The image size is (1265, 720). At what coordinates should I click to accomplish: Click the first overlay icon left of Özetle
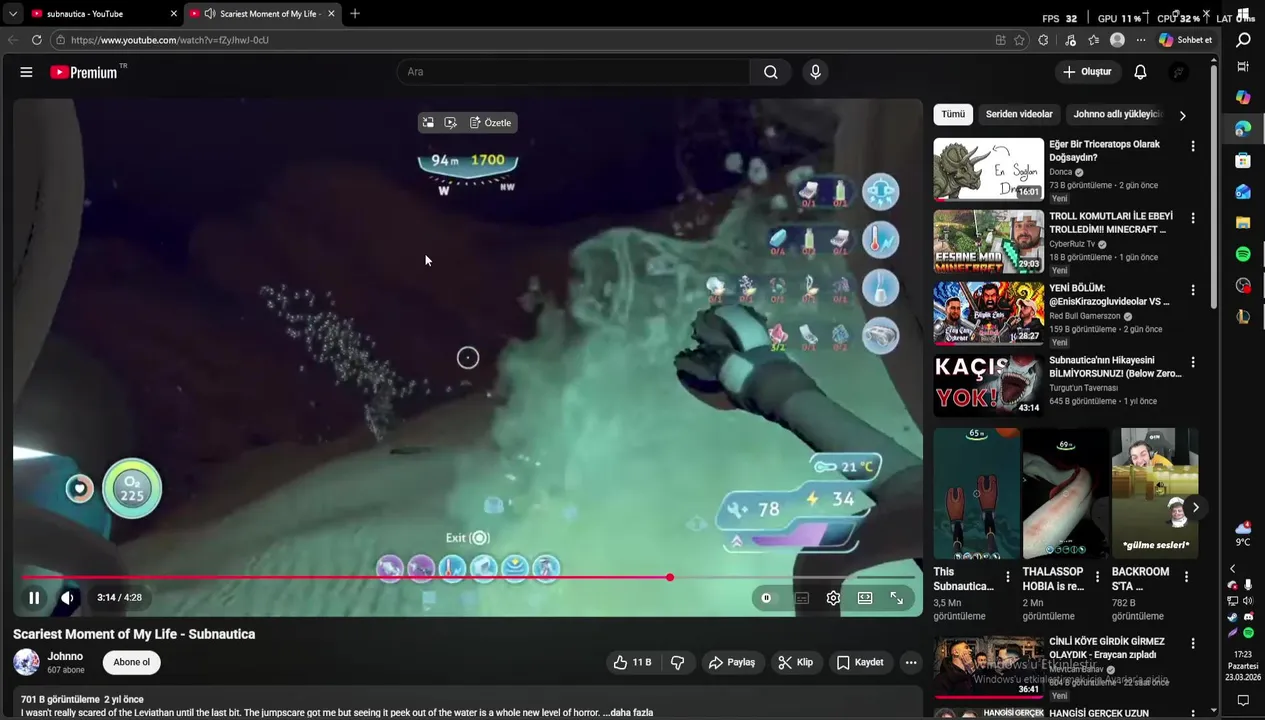click(x=428, y=123)
